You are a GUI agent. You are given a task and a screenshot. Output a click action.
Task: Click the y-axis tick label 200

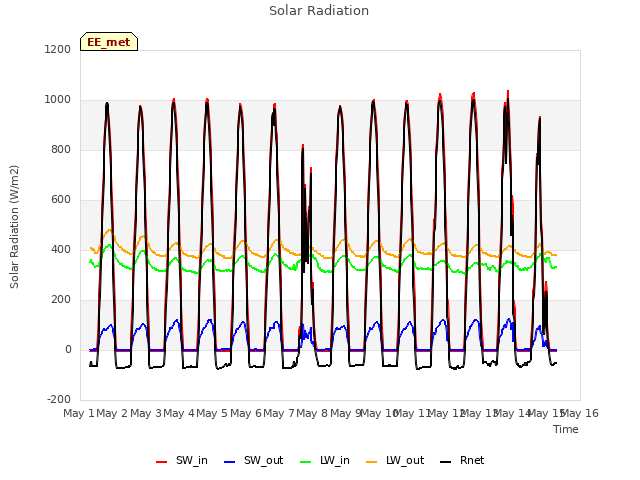tap(61, 300)
